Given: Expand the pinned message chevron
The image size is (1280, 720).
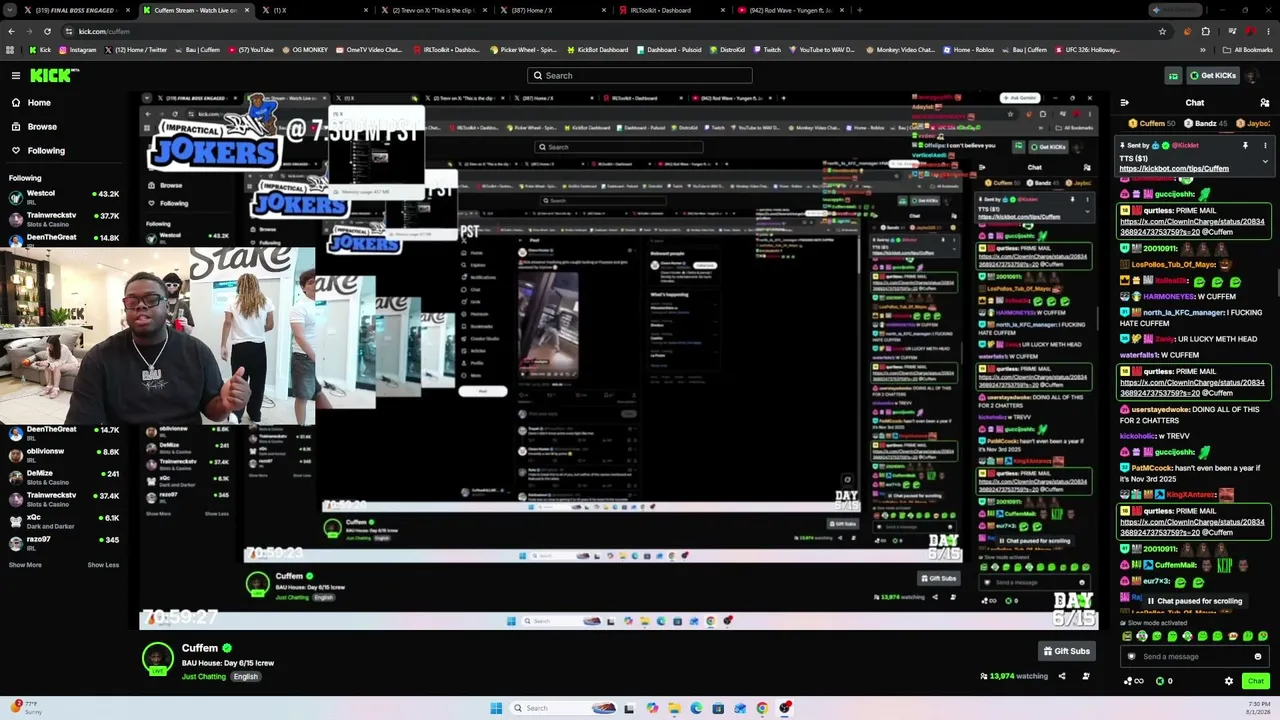Looking at the screenshot, I should click(x=1265, y=160).
